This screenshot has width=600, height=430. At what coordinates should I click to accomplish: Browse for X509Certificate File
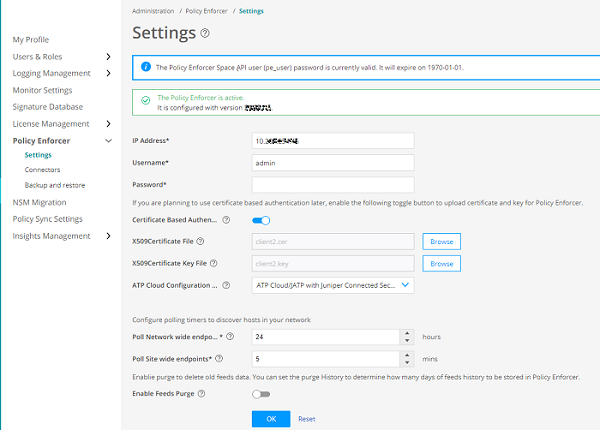(x=442, y=241)
